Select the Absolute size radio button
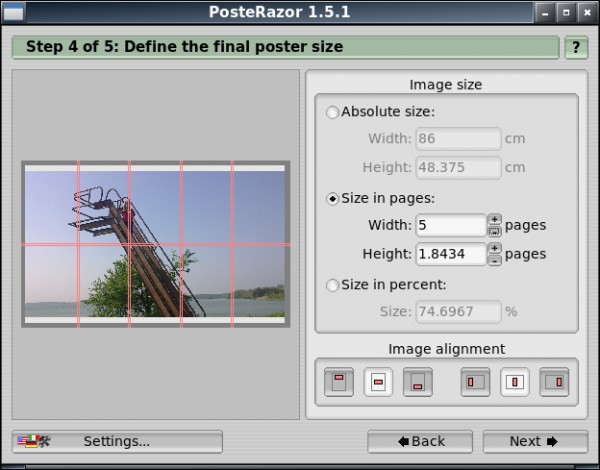This screenshot has height=470, width=600. (x=332, y=112)
